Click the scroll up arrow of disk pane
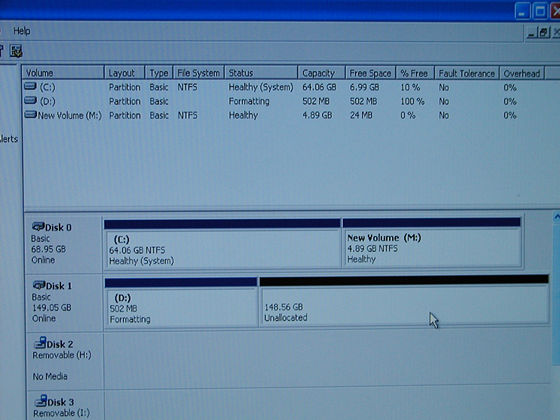The height and width of the screenshot is (420, 560). pos(556,217)
